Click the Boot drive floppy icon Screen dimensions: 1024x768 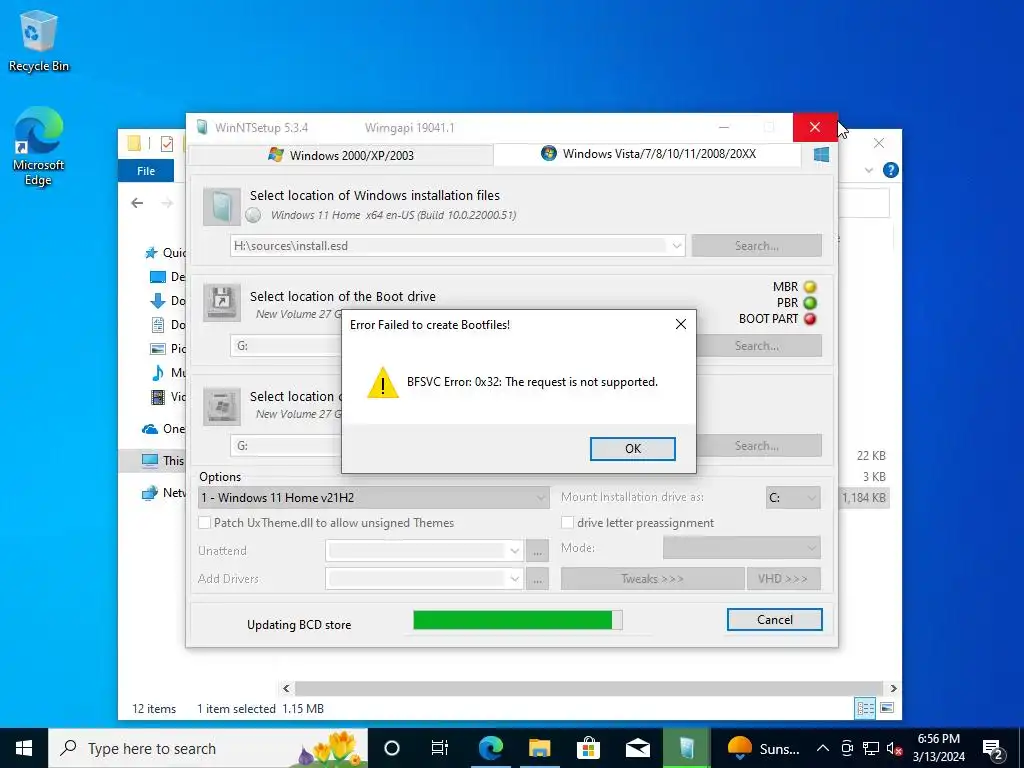tap(221, 302)
